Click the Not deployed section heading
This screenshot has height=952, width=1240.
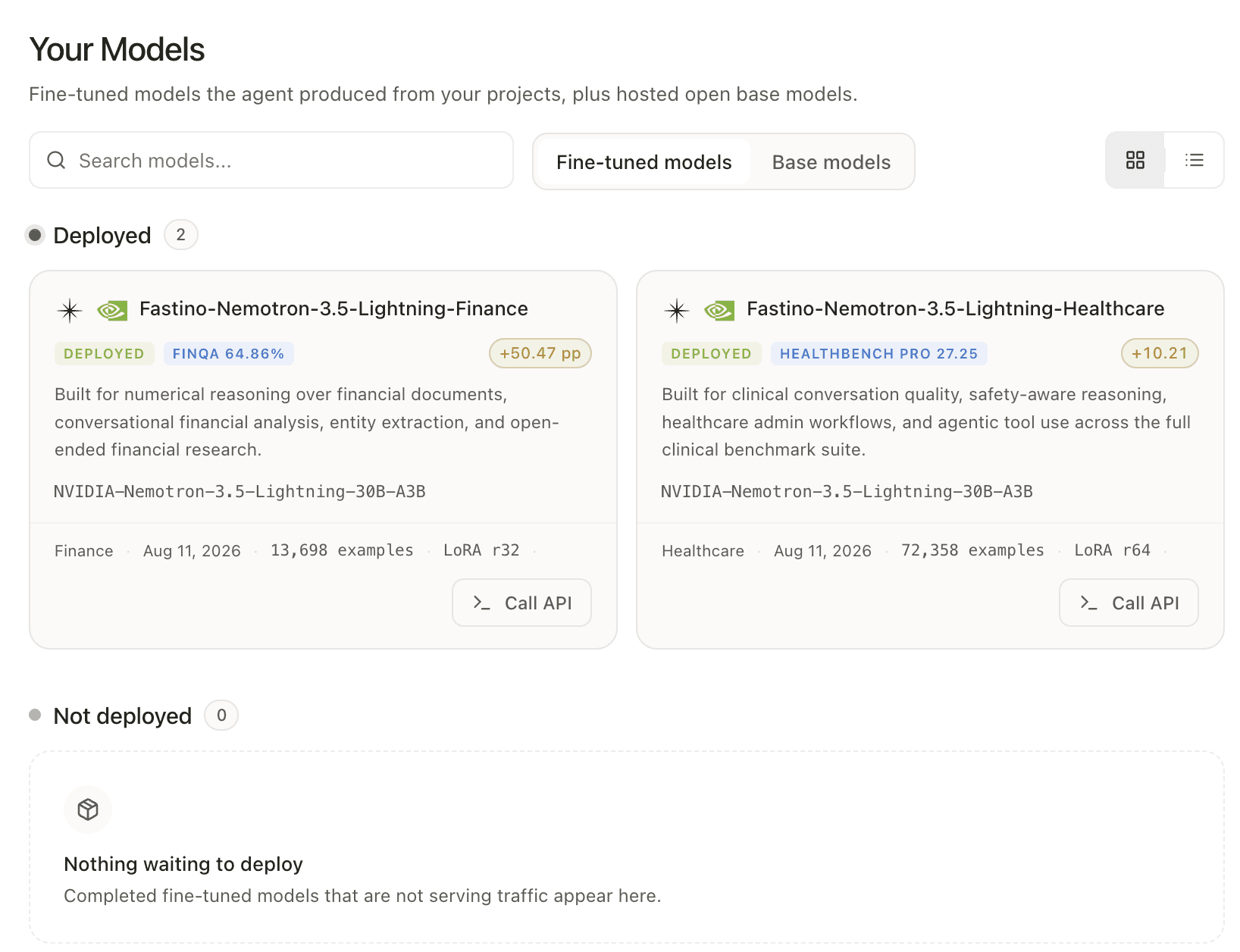[x=122, y=716]
